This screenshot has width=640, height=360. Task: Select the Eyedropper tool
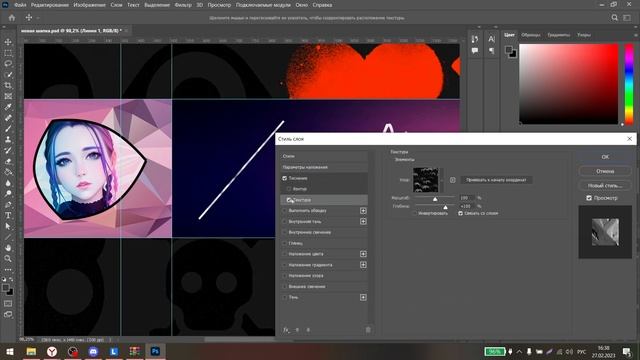pyautogui.click(x=8, y=107)
